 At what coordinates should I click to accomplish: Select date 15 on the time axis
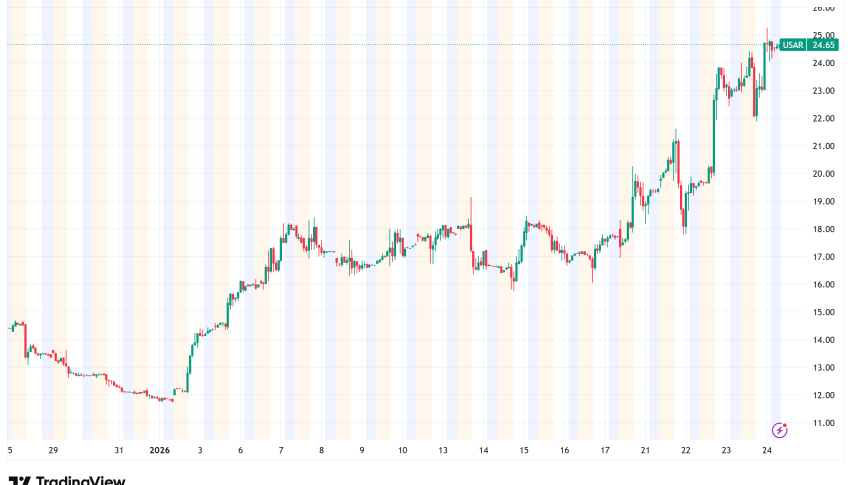click(524, 451)
